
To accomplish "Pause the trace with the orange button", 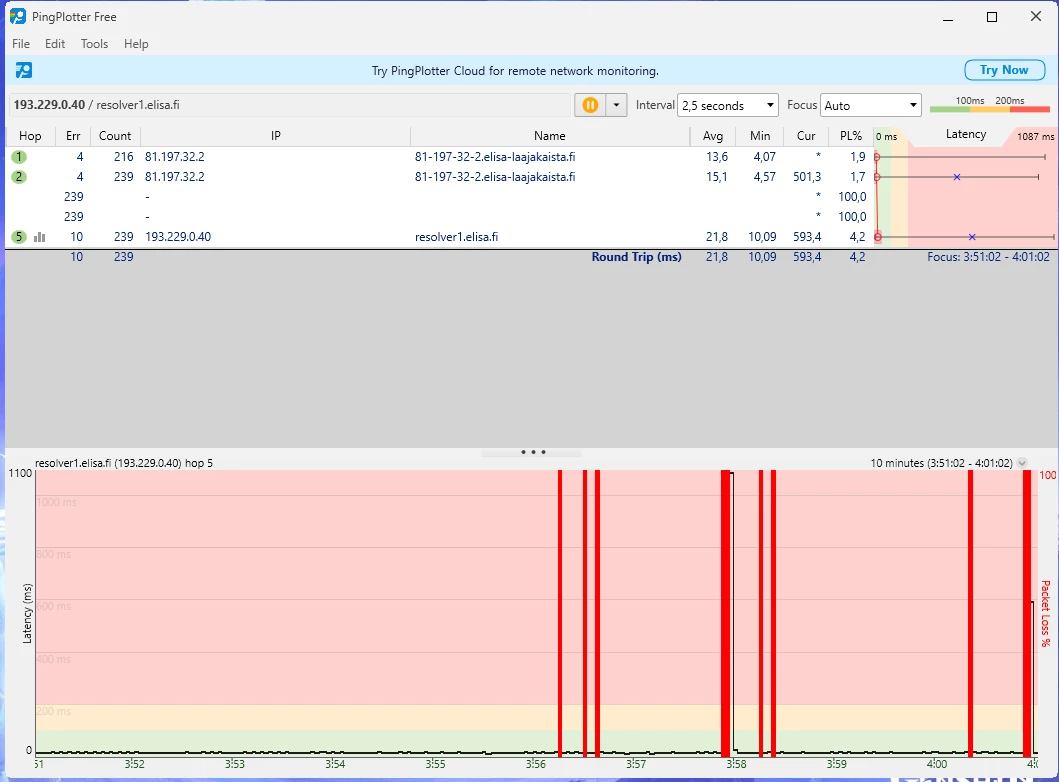I will [590, 105].
